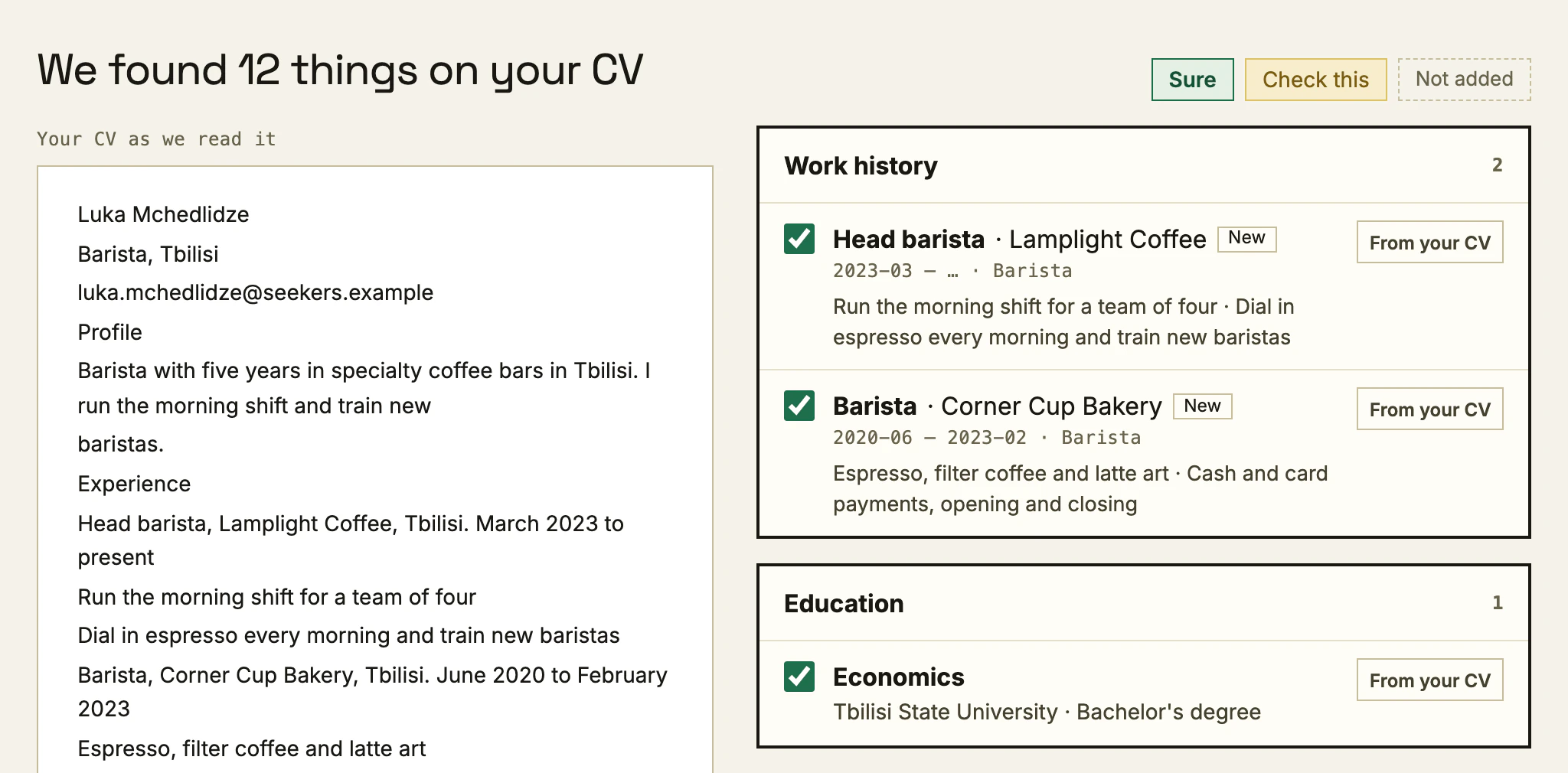Click 'Run the morning shift for a team of four' CV line

276,597
